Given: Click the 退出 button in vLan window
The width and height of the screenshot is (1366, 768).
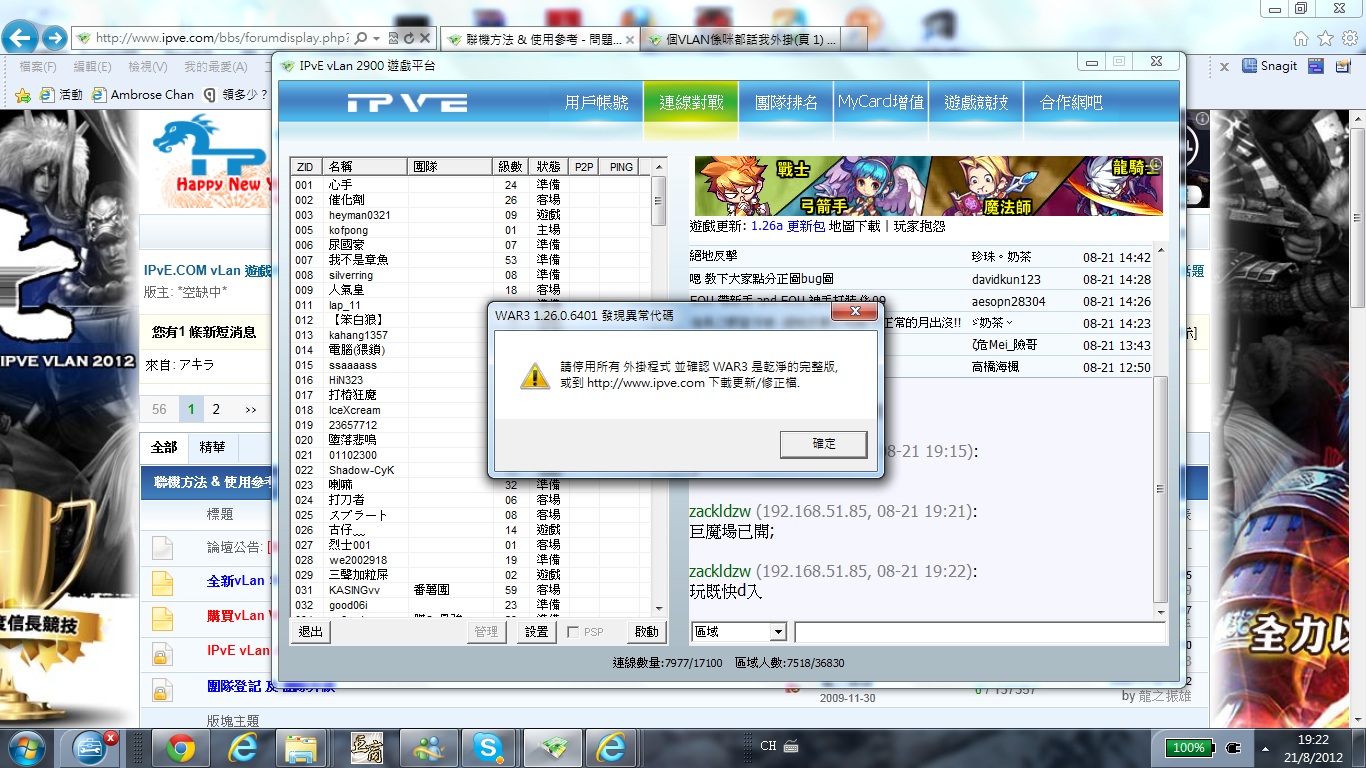Looking at the screenshot, I should (311, 632).
